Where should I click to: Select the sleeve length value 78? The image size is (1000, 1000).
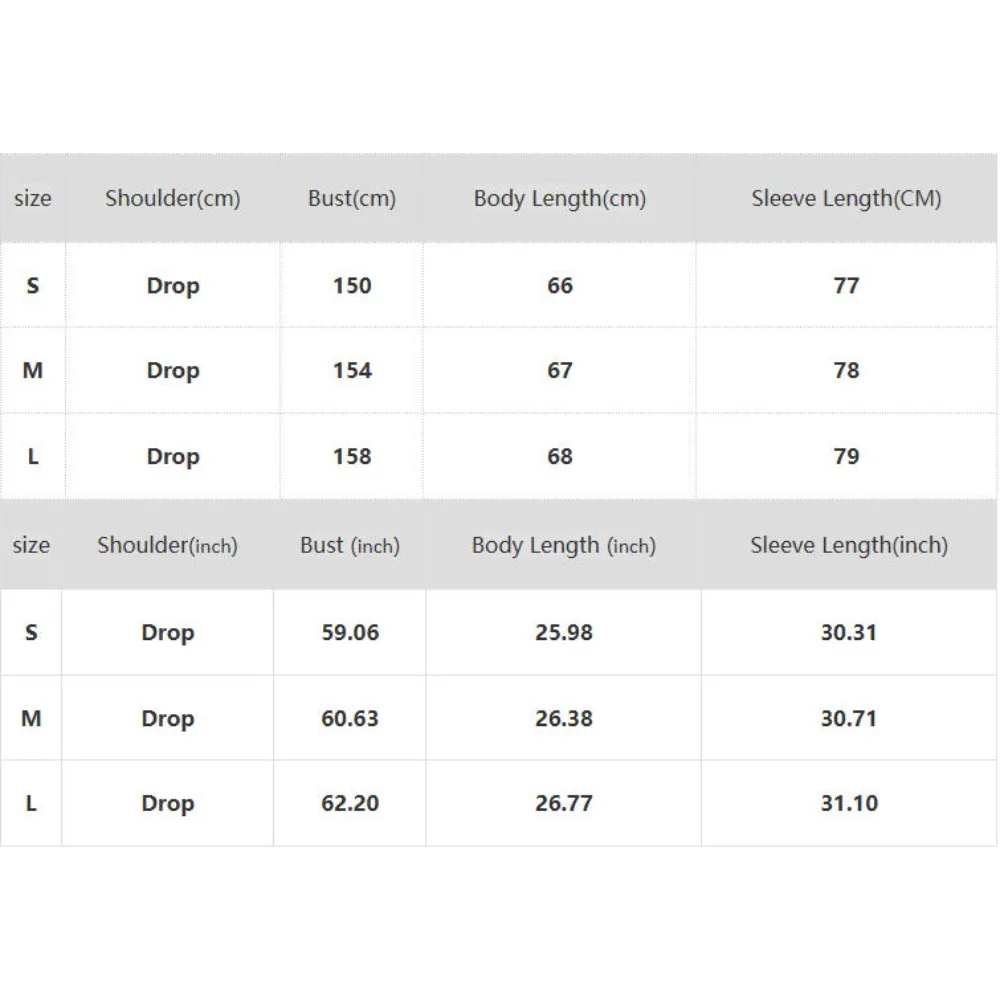(x=846, y=370)
